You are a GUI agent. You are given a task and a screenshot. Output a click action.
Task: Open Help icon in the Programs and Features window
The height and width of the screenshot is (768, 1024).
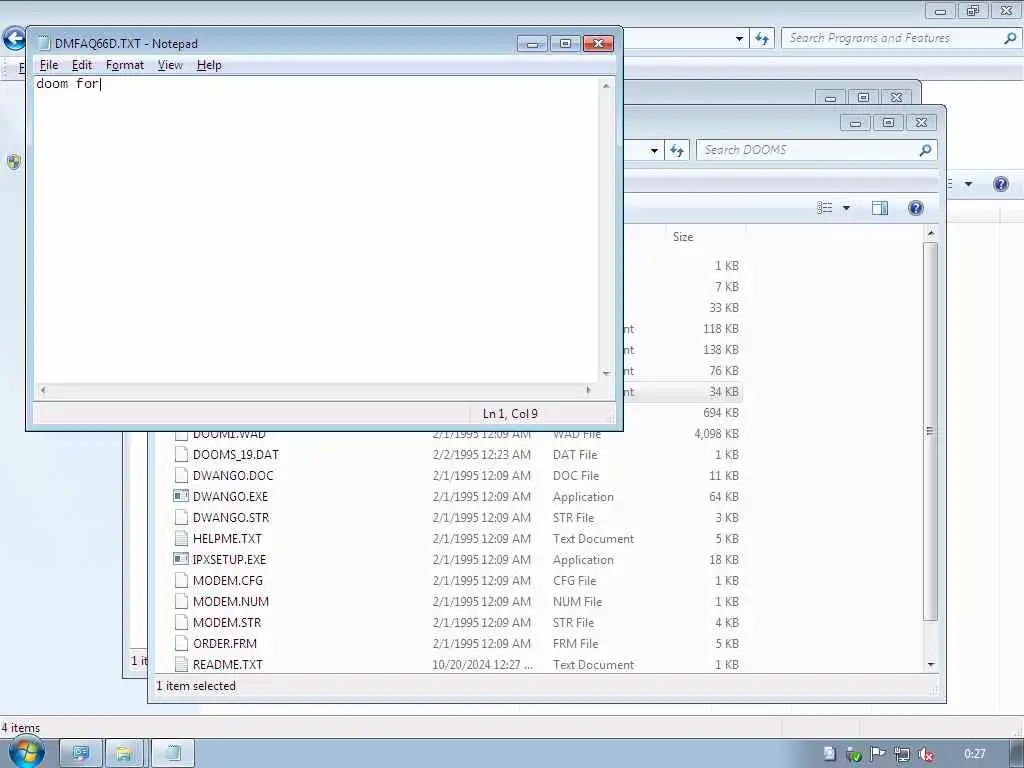point(1000,184)
